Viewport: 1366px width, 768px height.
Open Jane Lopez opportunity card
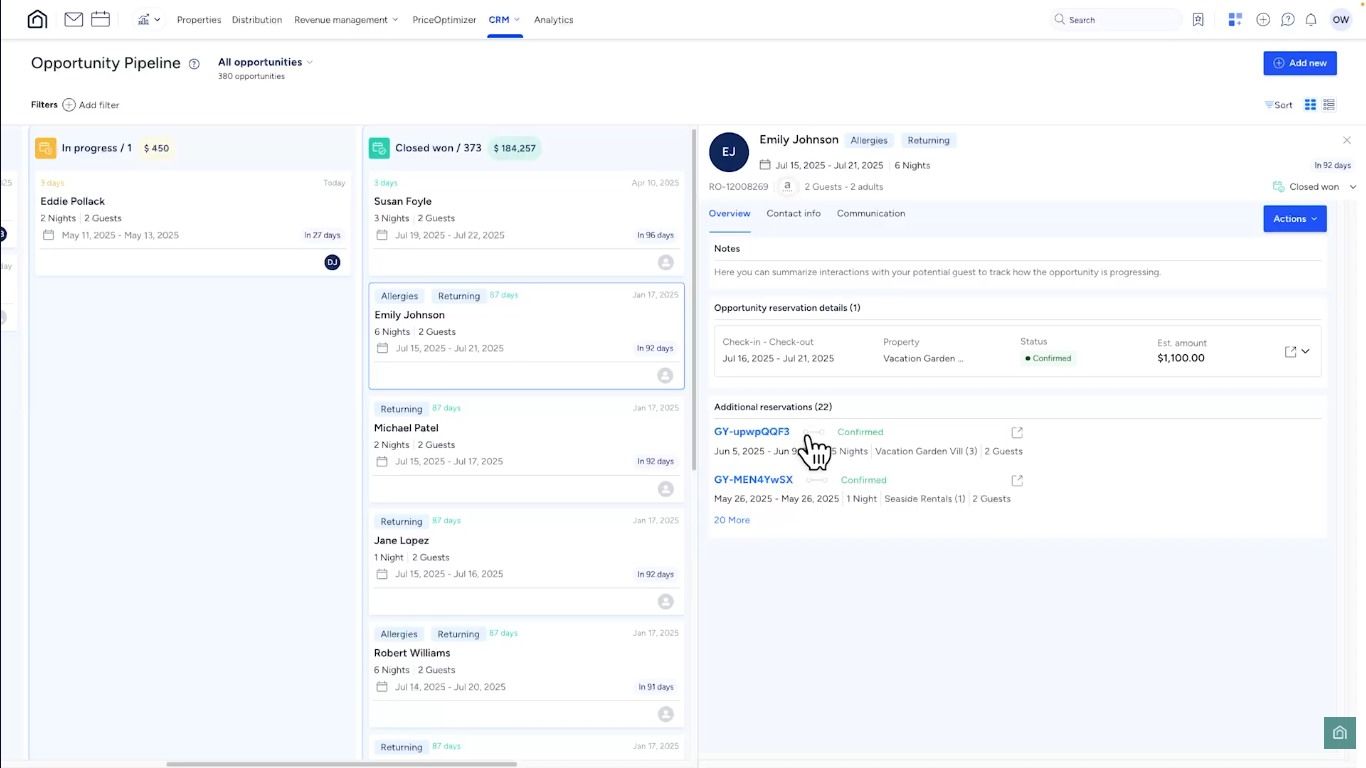pyautogui.click(x=526, y=562)
